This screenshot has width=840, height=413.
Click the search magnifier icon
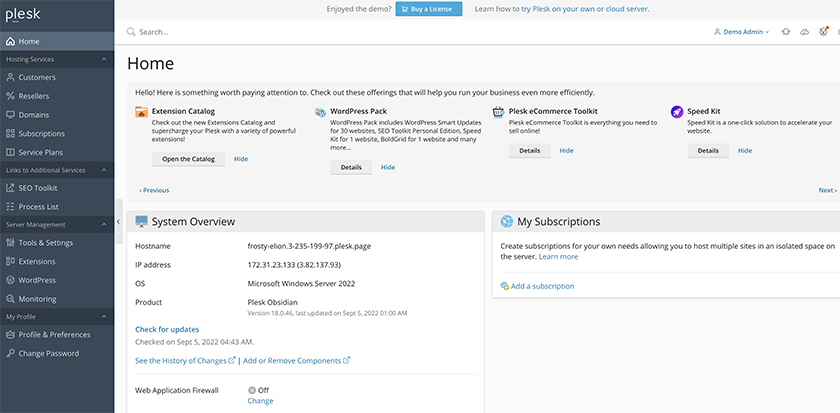click(131, 32)
